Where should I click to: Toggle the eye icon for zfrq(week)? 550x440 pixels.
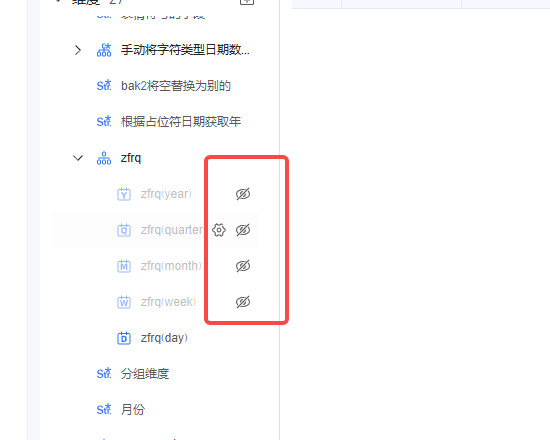(243, 302)
